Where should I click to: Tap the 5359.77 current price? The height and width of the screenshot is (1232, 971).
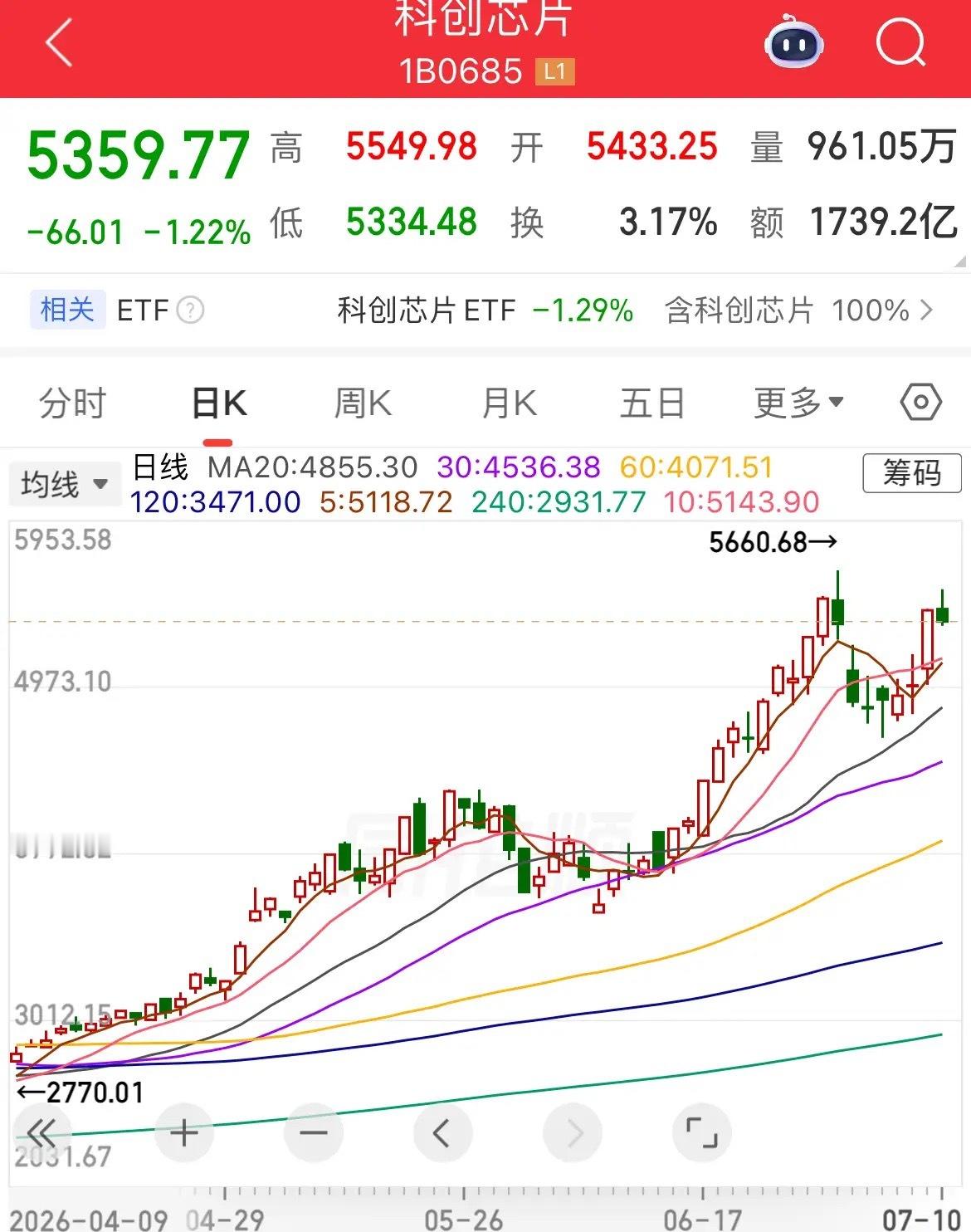coord(138,155)
